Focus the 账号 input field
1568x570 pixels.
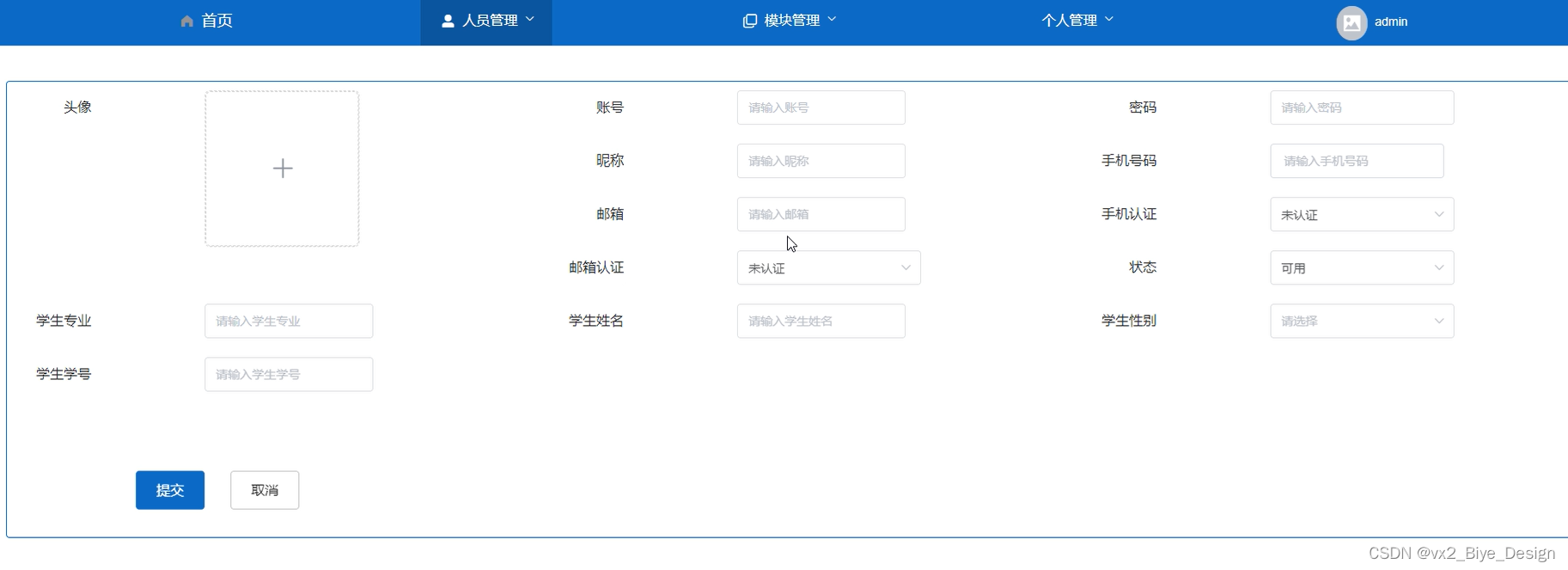point(821,107)
